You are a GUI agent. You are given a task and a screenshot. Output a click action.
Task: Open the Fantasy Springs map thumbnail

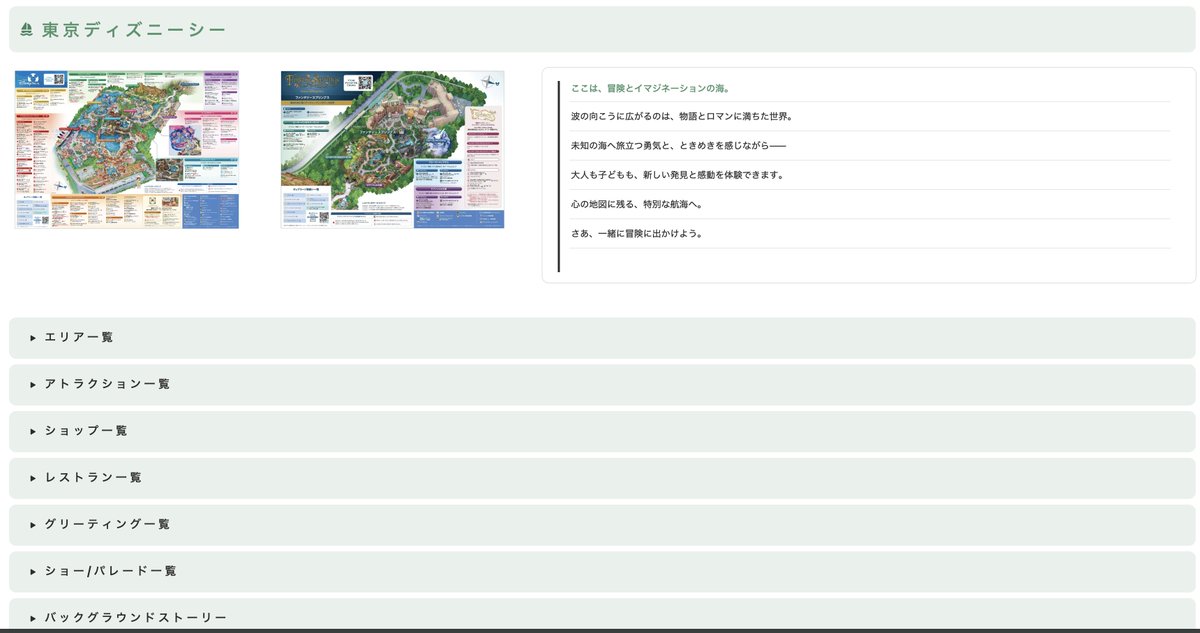[392, 150]
